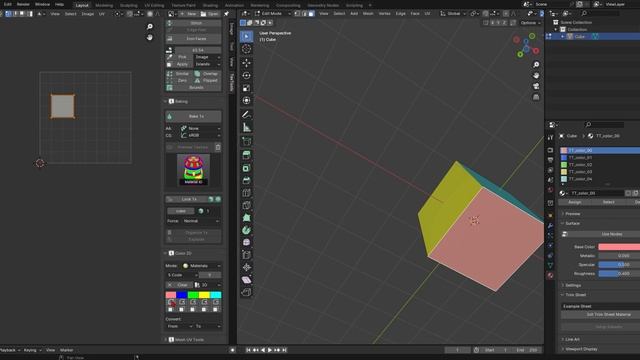Viewport: 640px width, 360px height.
Task: Toggle the checkbox under the cyan swatch
Action: (x=215, y=309)
